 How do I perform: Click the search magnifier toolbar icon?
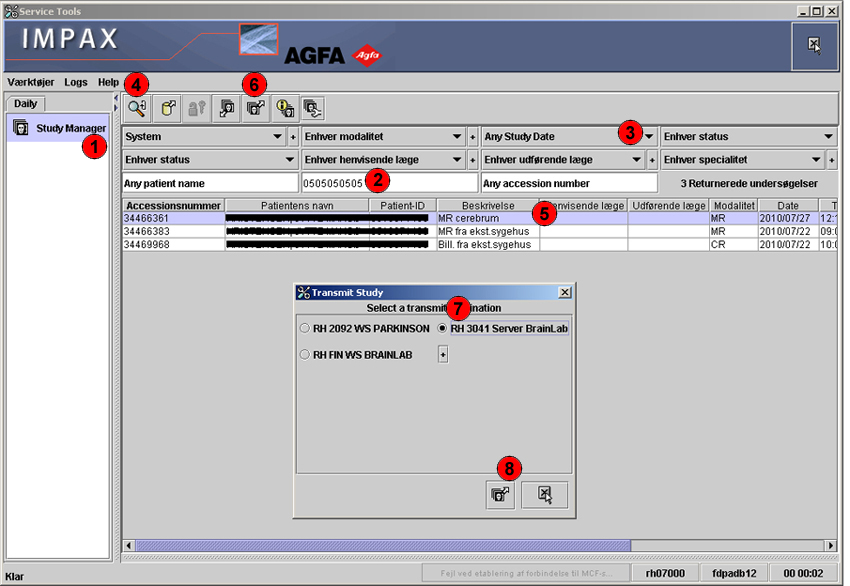(x=137, y=108)
